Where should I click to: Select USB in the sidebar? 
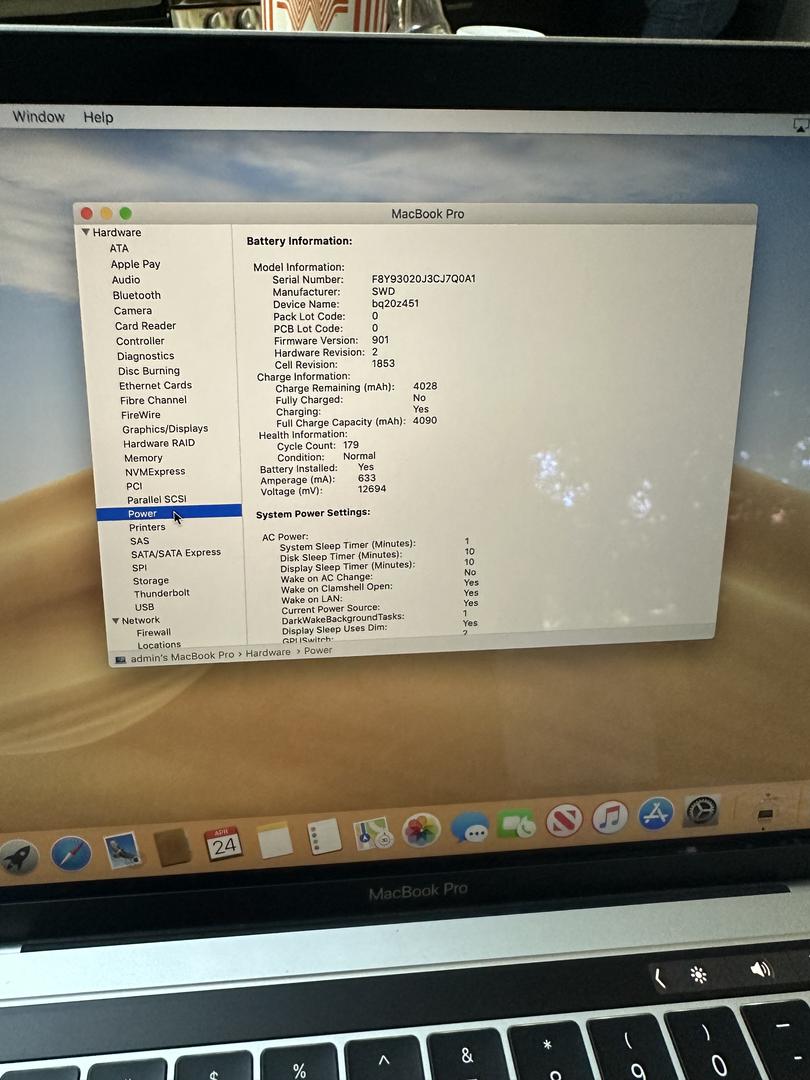[x=145, y=607]
